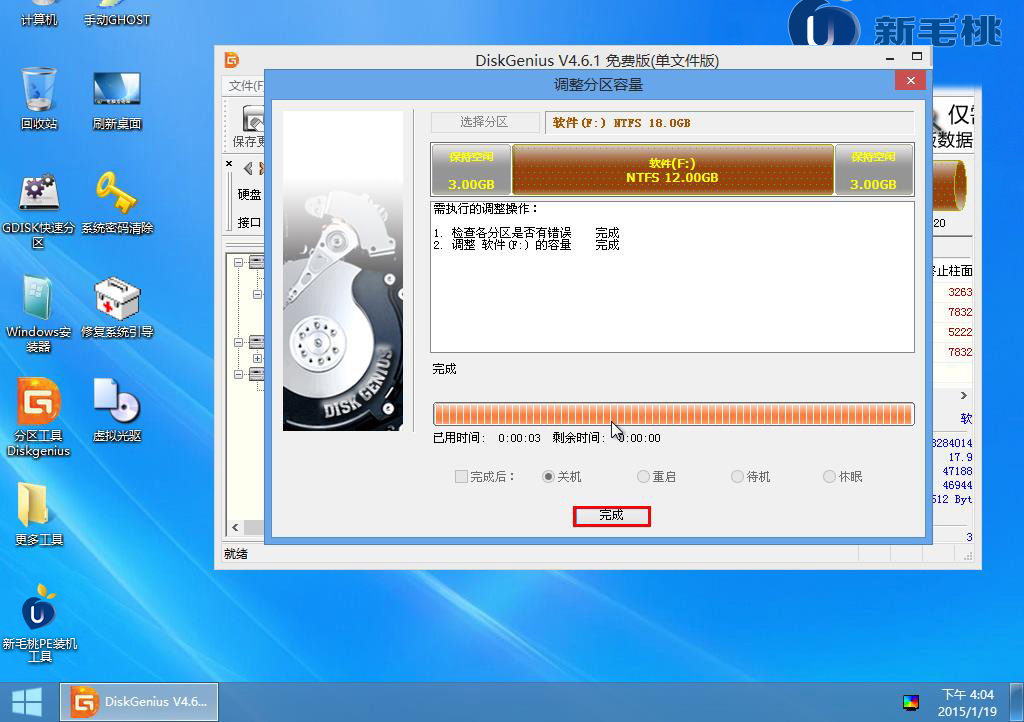Screen dimensions: 1024x722
Task: Open the 系统密码清除 key icon
Action: [117, 202]
